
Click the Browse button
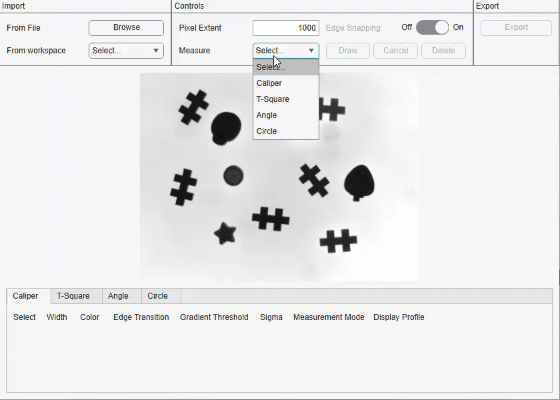click(x=126, y=28)
